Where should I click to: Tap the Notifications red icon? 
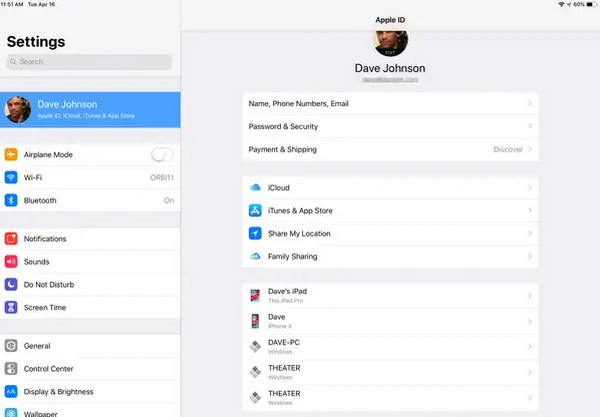pos(11,239)
